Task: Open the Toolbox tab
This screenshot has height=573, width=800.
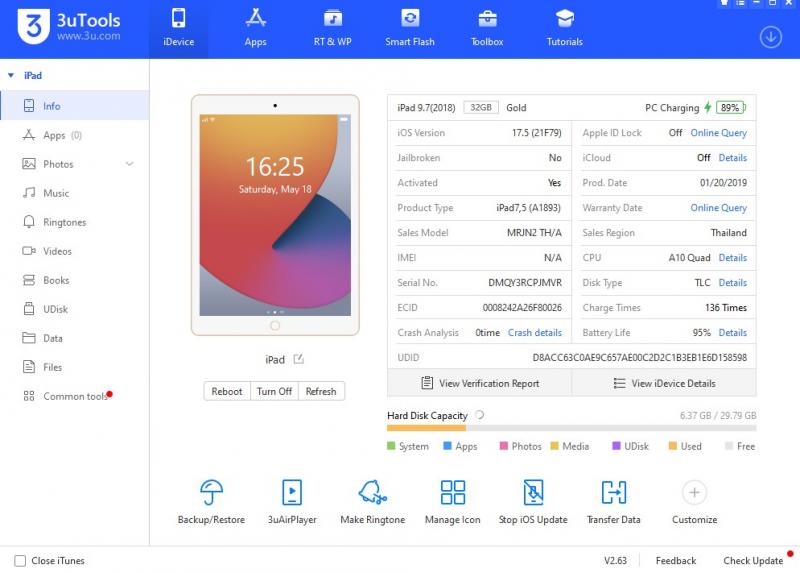Action: pos(487,29)
